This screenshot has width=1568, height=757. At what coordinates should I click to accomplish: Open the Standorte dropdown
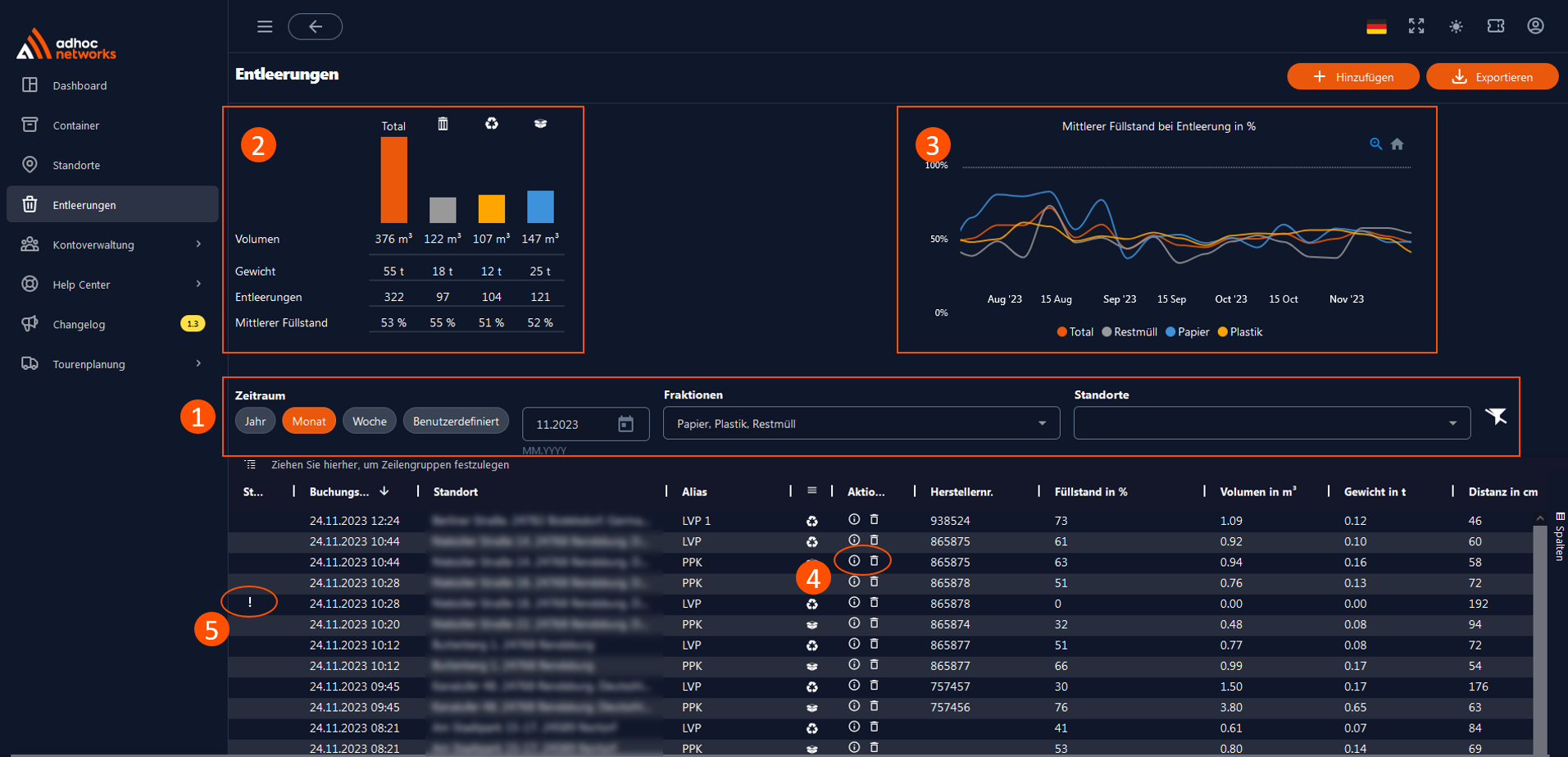1271,423
